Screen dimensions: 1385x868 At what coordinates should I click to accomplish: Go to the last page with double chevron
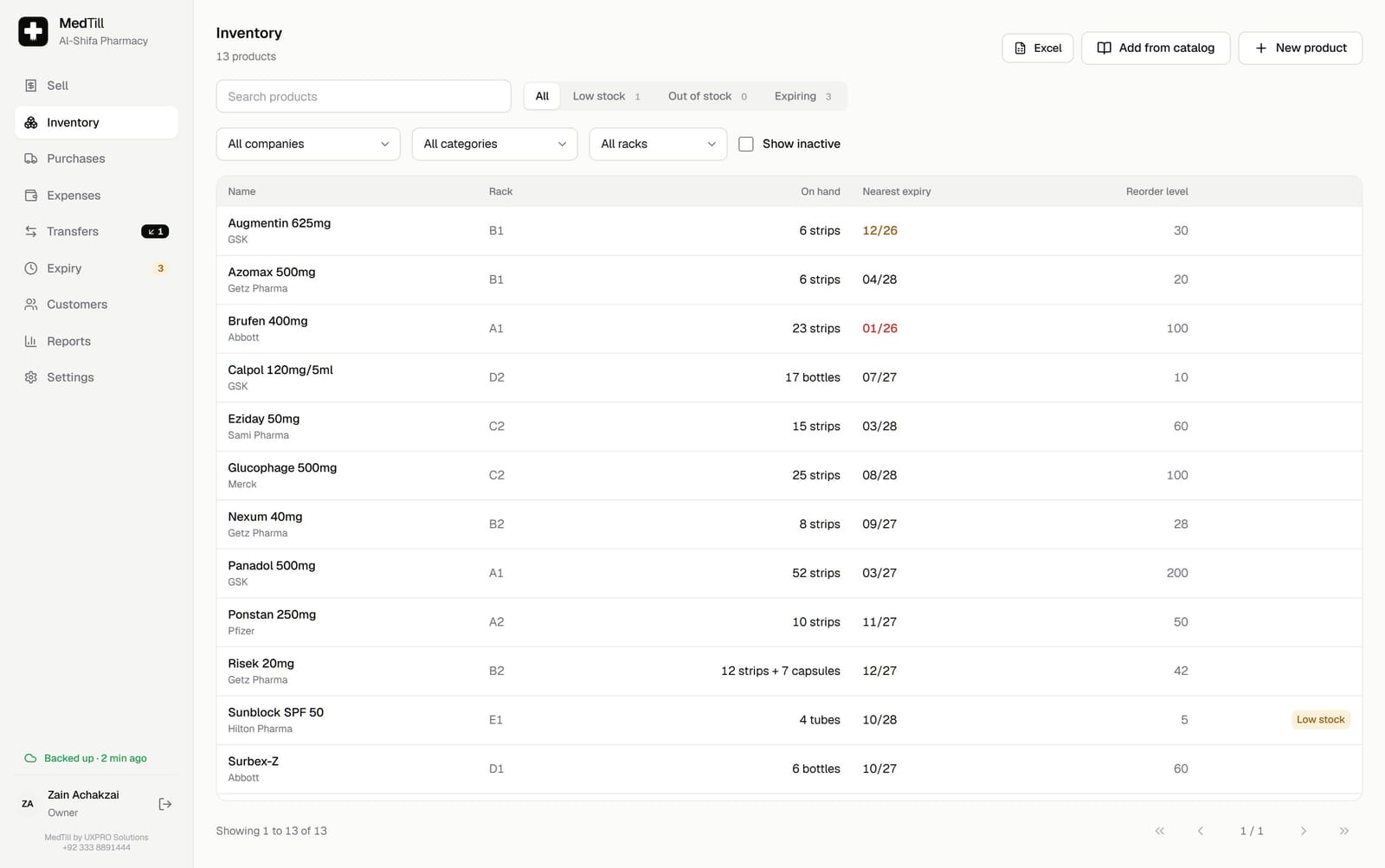[x=1344, y=831]
